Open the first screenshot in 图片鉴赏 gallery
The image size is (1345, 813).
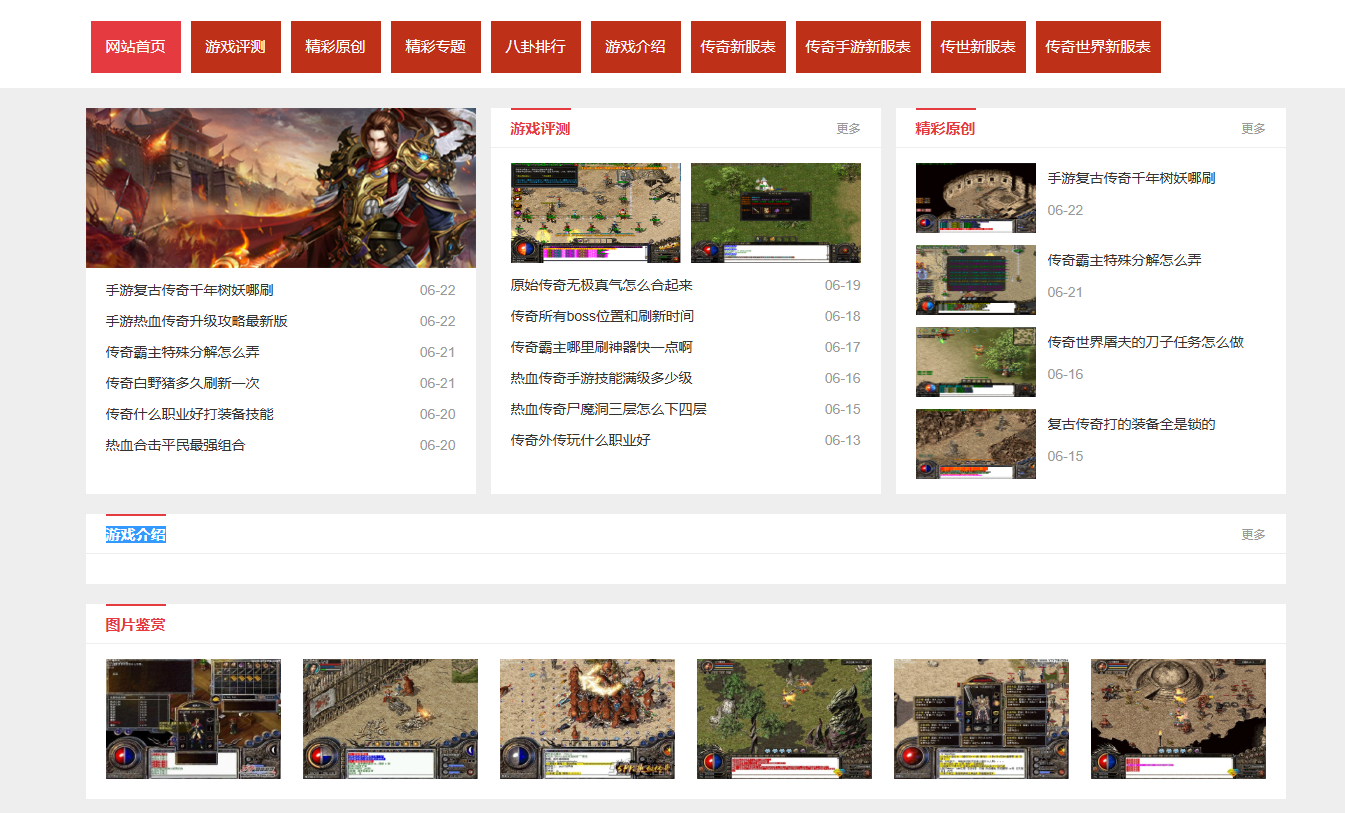(x=193, y=719)
